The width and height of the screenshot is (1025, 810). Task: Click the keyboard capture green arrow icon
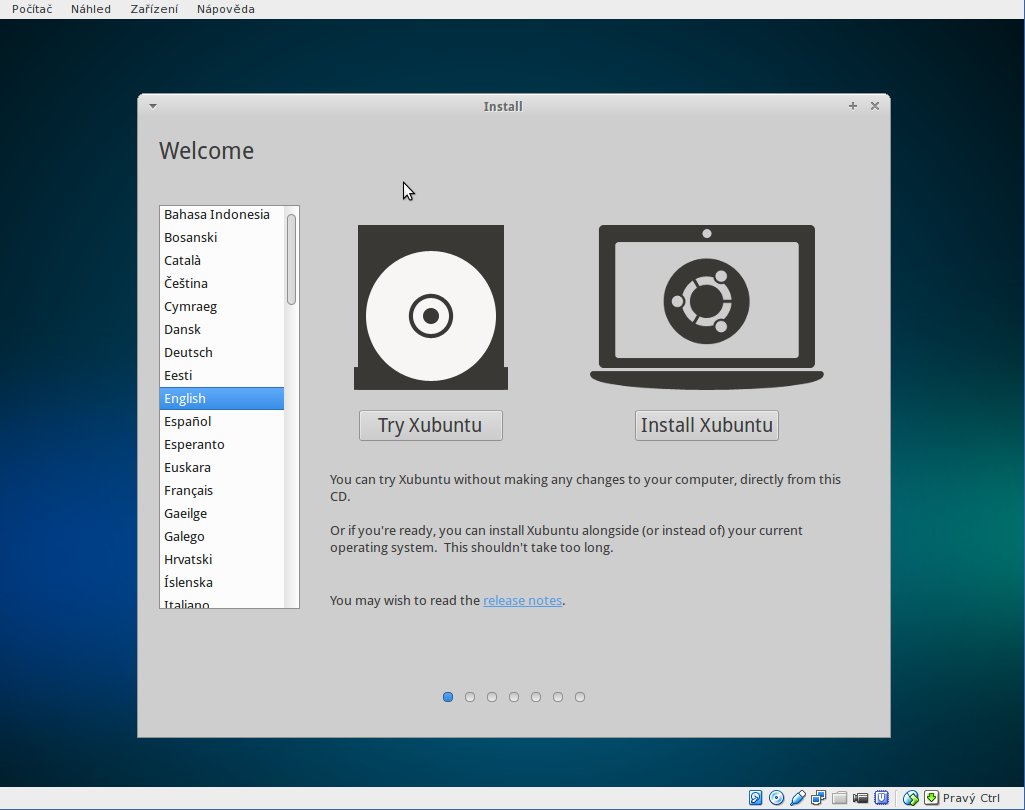coord(932,798)
